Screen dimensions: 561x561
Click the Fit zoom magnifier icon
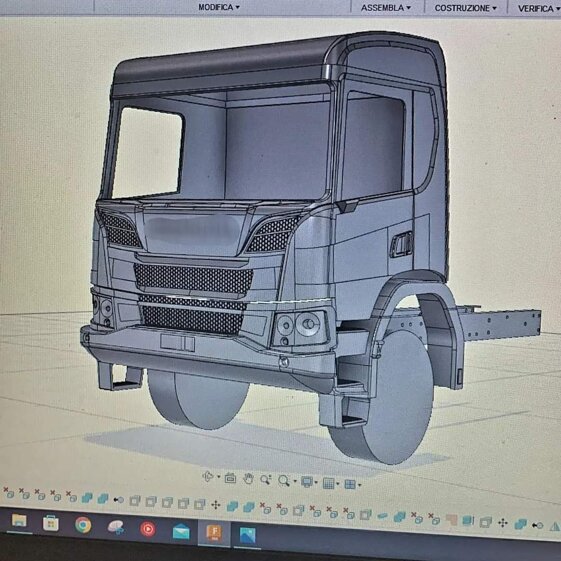click(x=284, y=480)
